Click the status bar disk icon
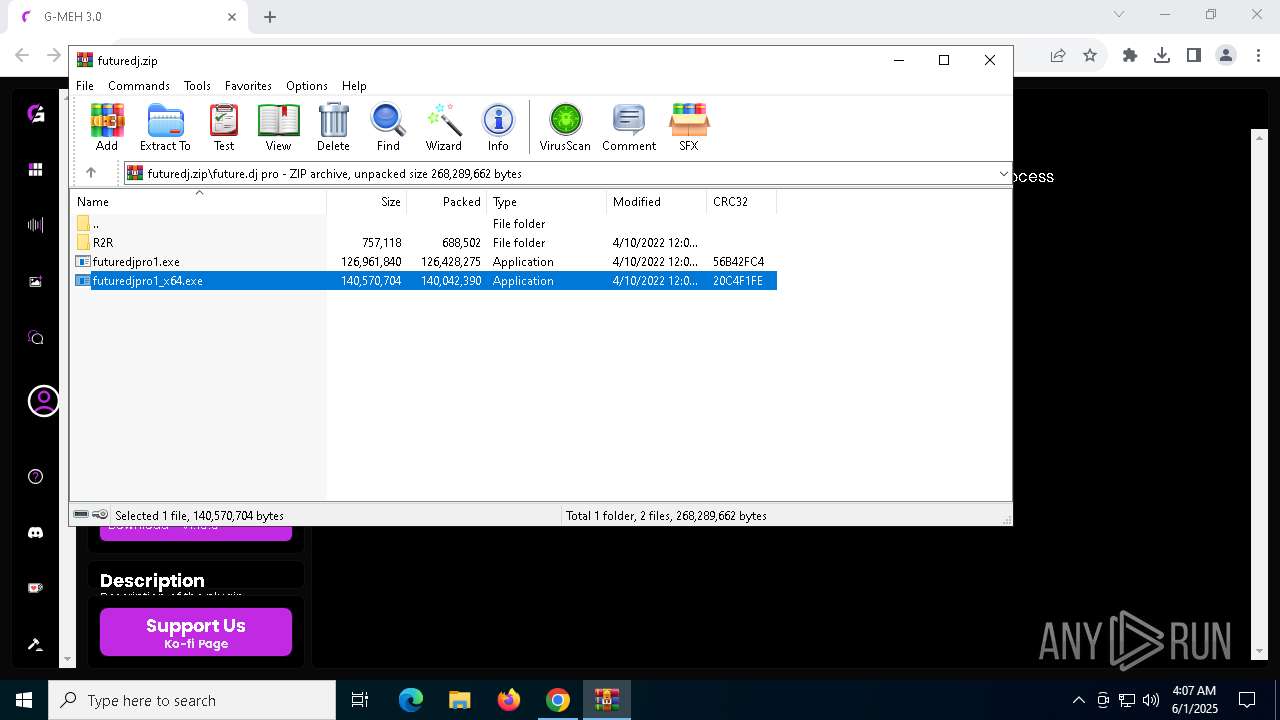Viewport: 1280px width, 720px height. tap(81, 515)
